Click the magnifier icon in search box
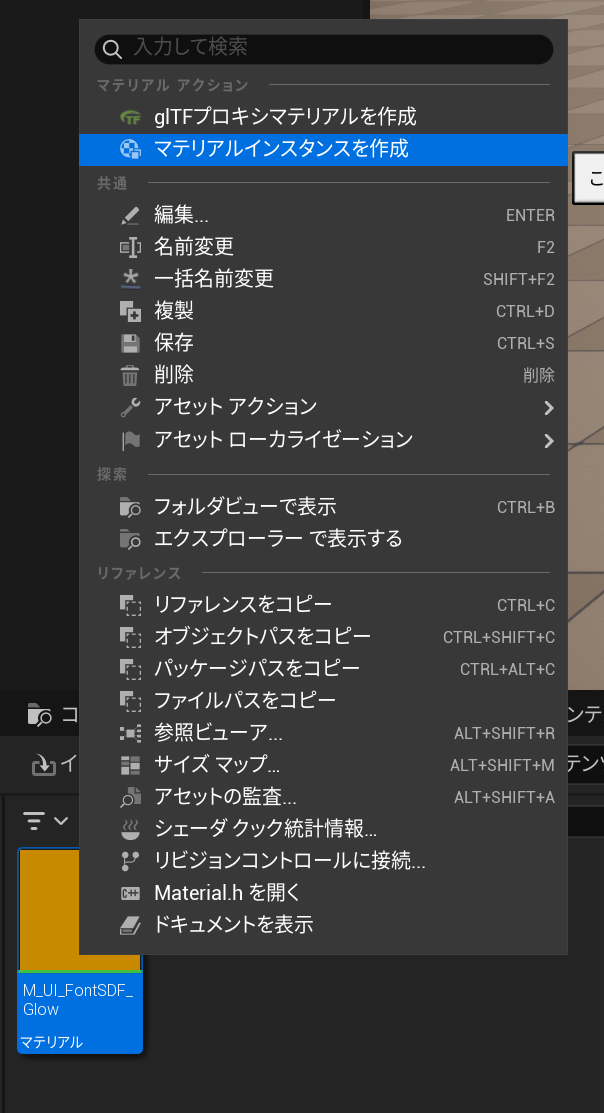Viewport: 604px width, 1113px height. (112, 49)
